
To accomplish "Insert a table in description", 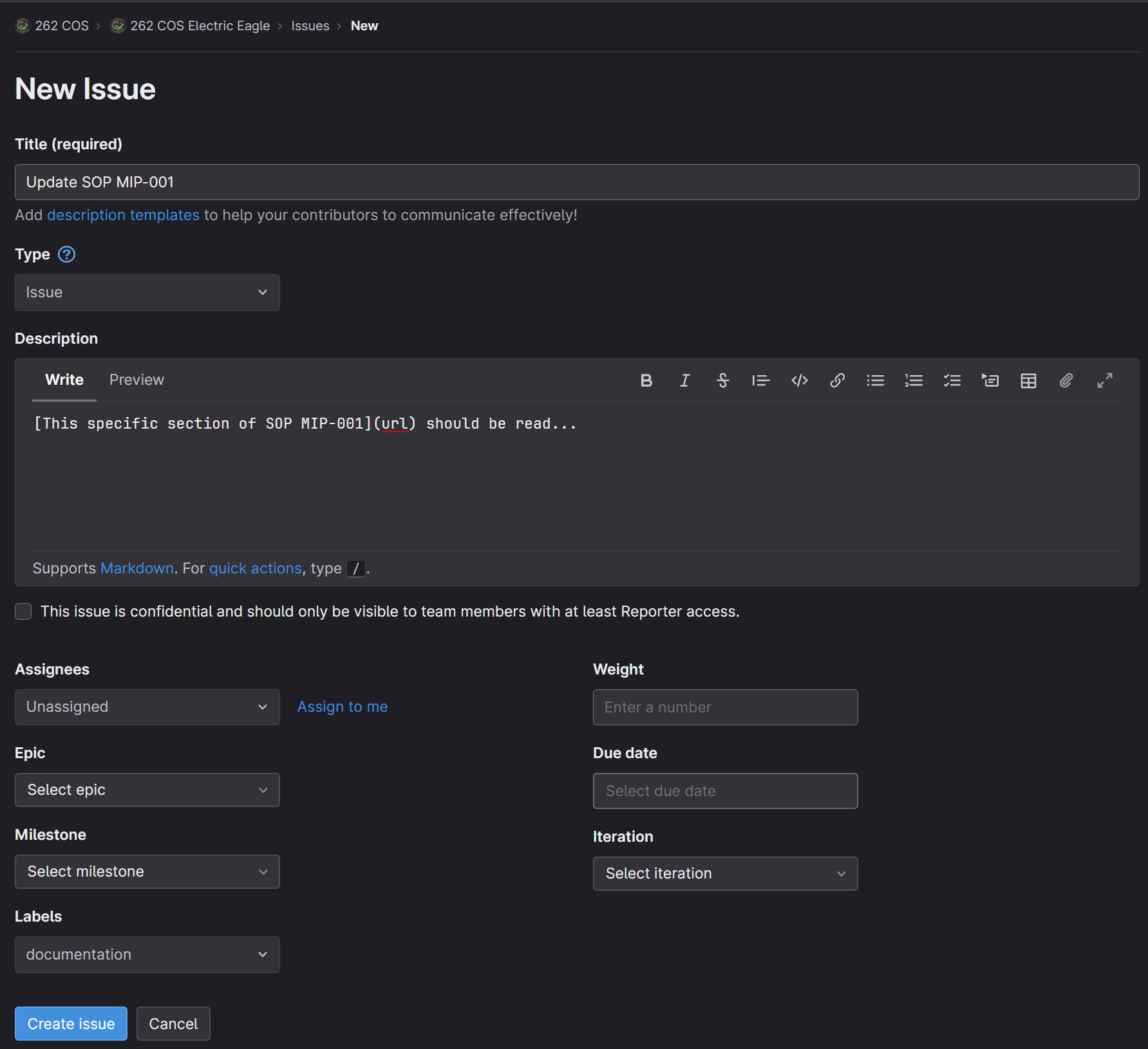I will 1029,380.
